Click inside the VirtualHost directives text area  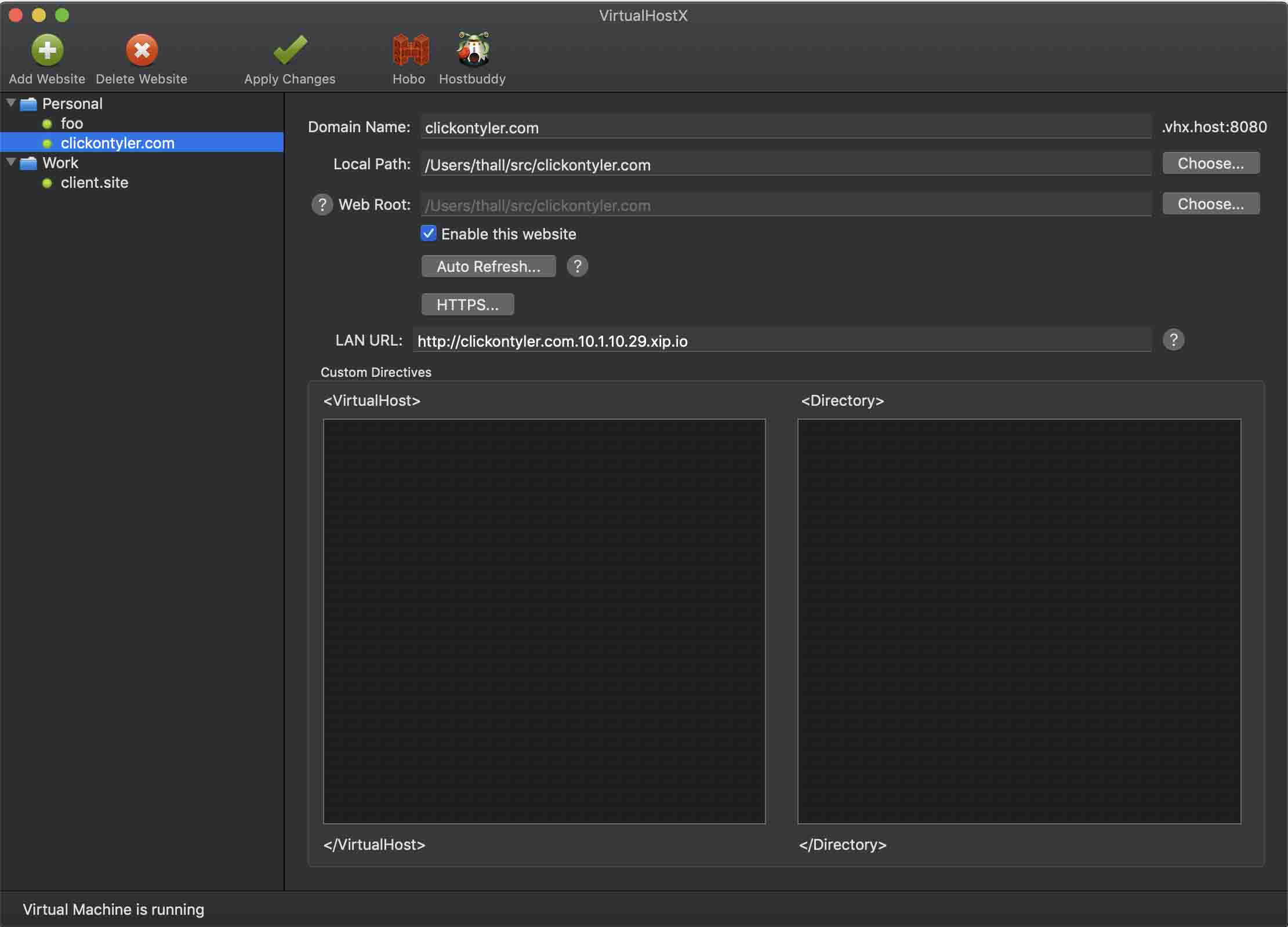pos(544,621)
